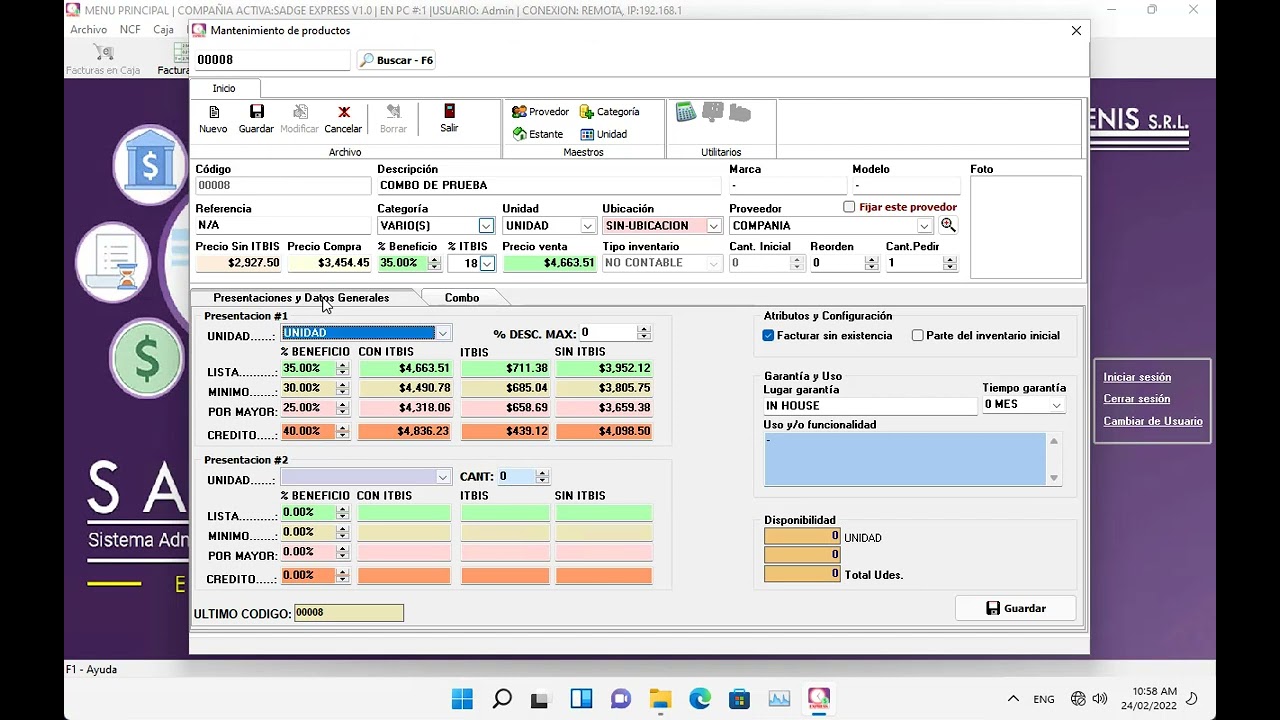
Task: Launch Microsoft Edge from the taskbar
Action: coord(700,698)
